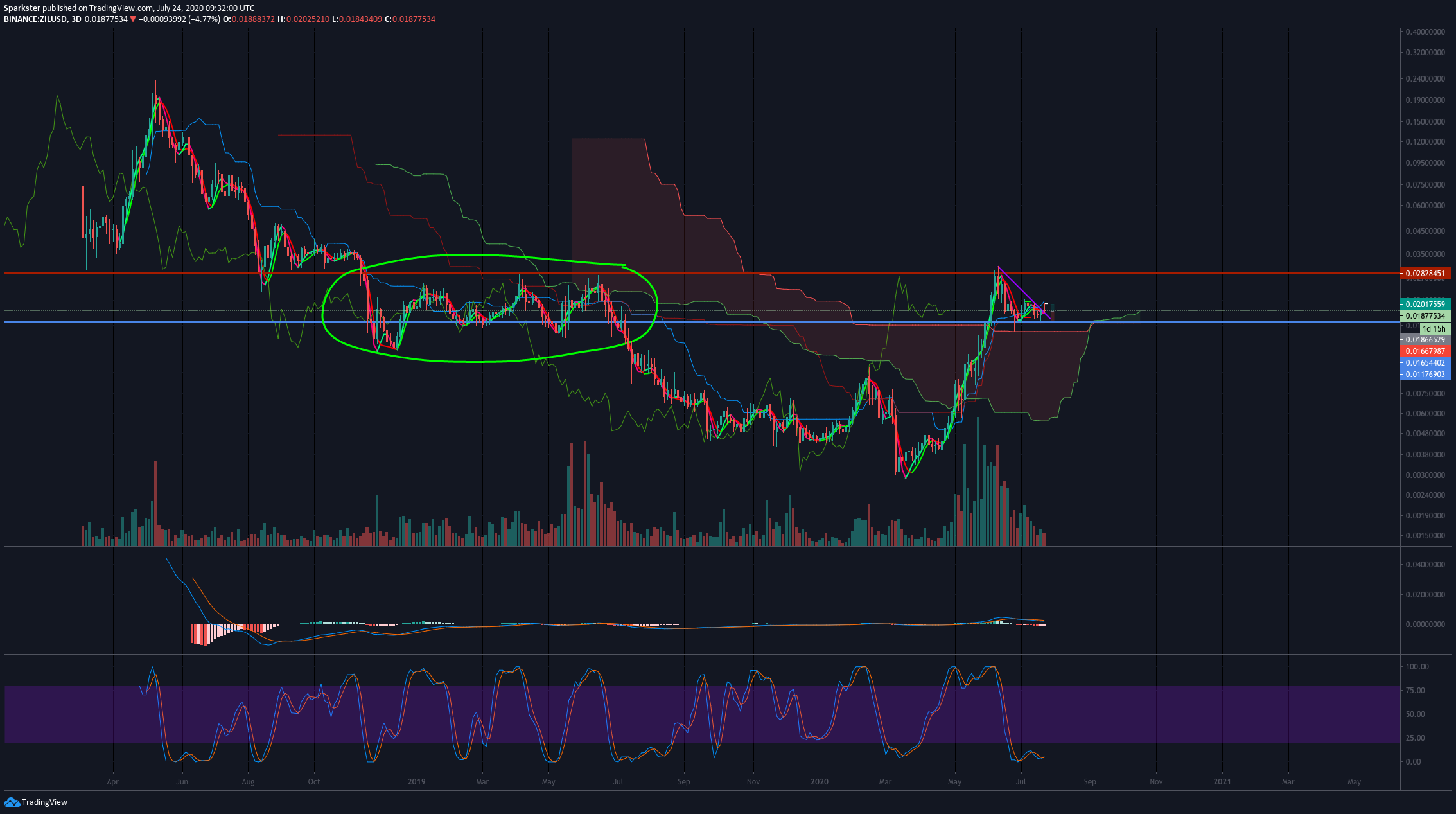Click the −0.00093992 (−4.77%) change value
Viewport: 1456px width, 814px height.
pos(180,19)
